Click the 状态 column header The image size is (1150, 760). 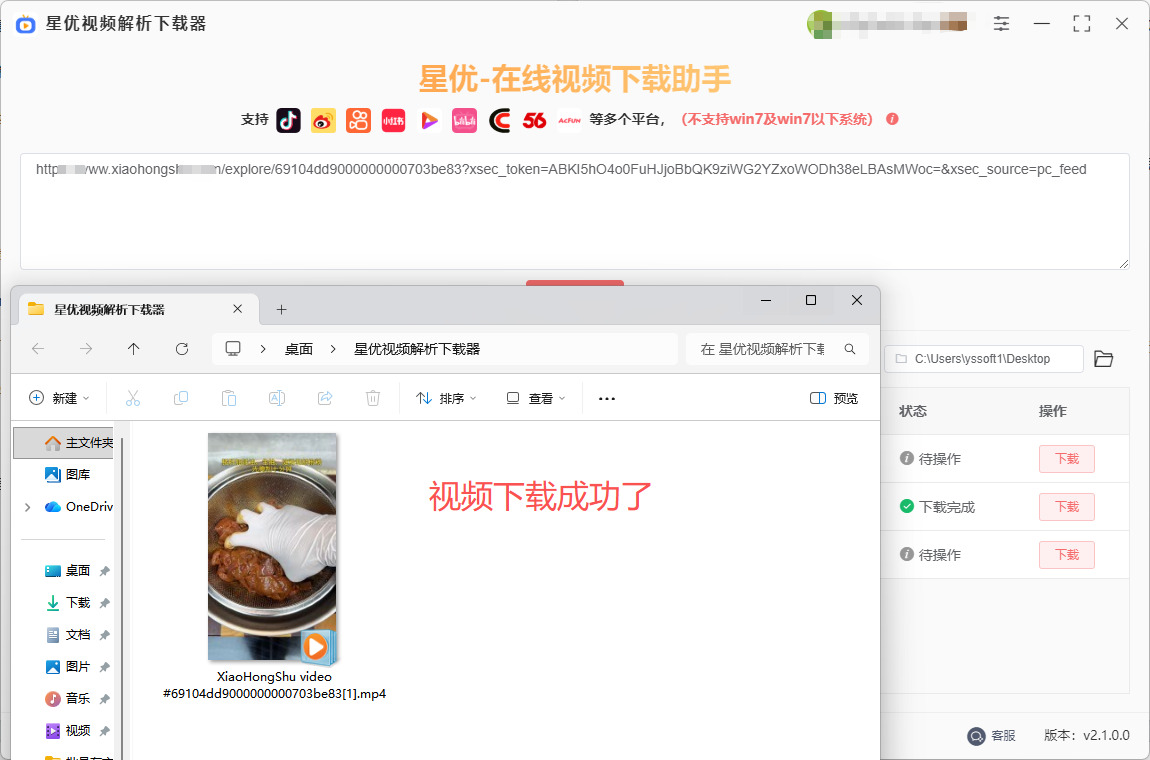pos(913,412)
